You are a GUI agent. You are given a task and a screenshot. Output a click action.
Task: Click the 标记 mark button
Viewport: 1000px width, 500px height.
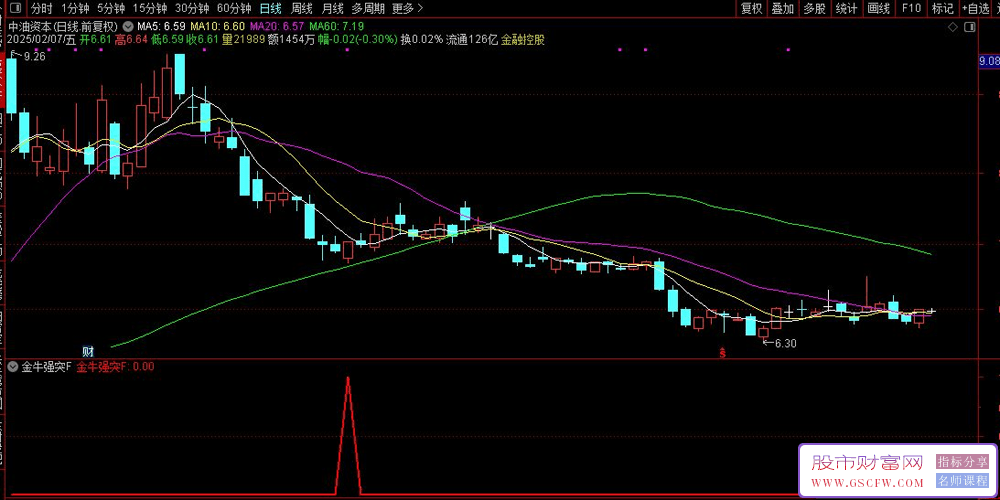(x=943, y=8)
